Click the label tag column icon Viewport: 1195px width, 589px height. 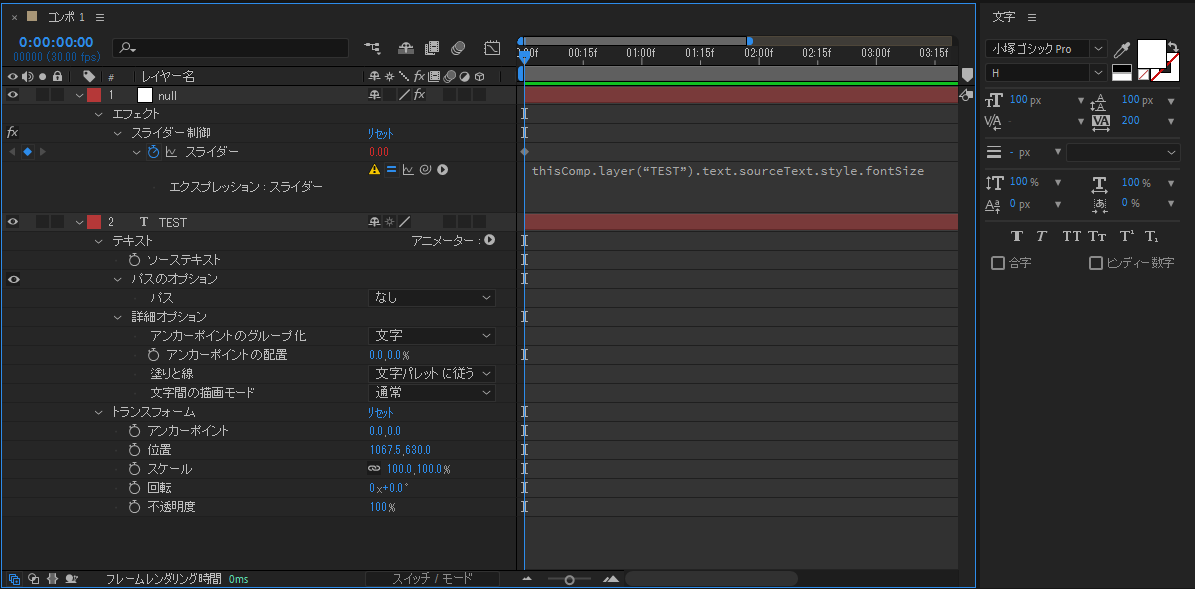[89, 76]
